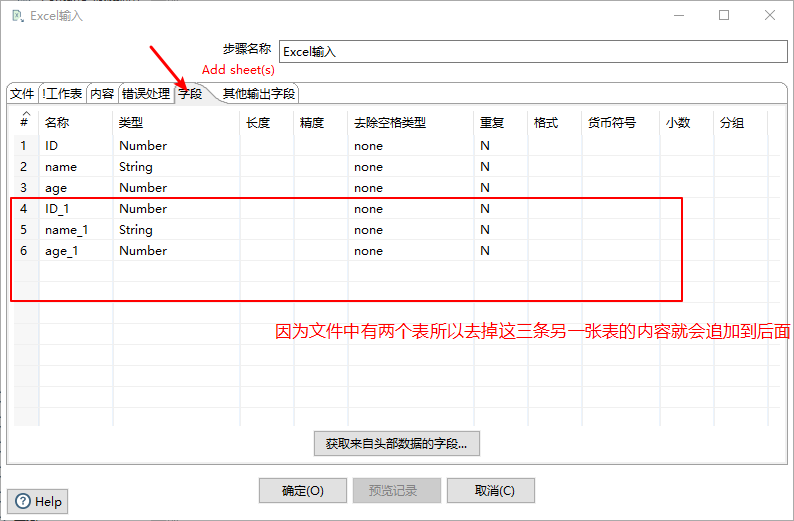This screenshot has height=521, width=794.
Task: Click the String type cell for name_1
Action: point(176,230)
